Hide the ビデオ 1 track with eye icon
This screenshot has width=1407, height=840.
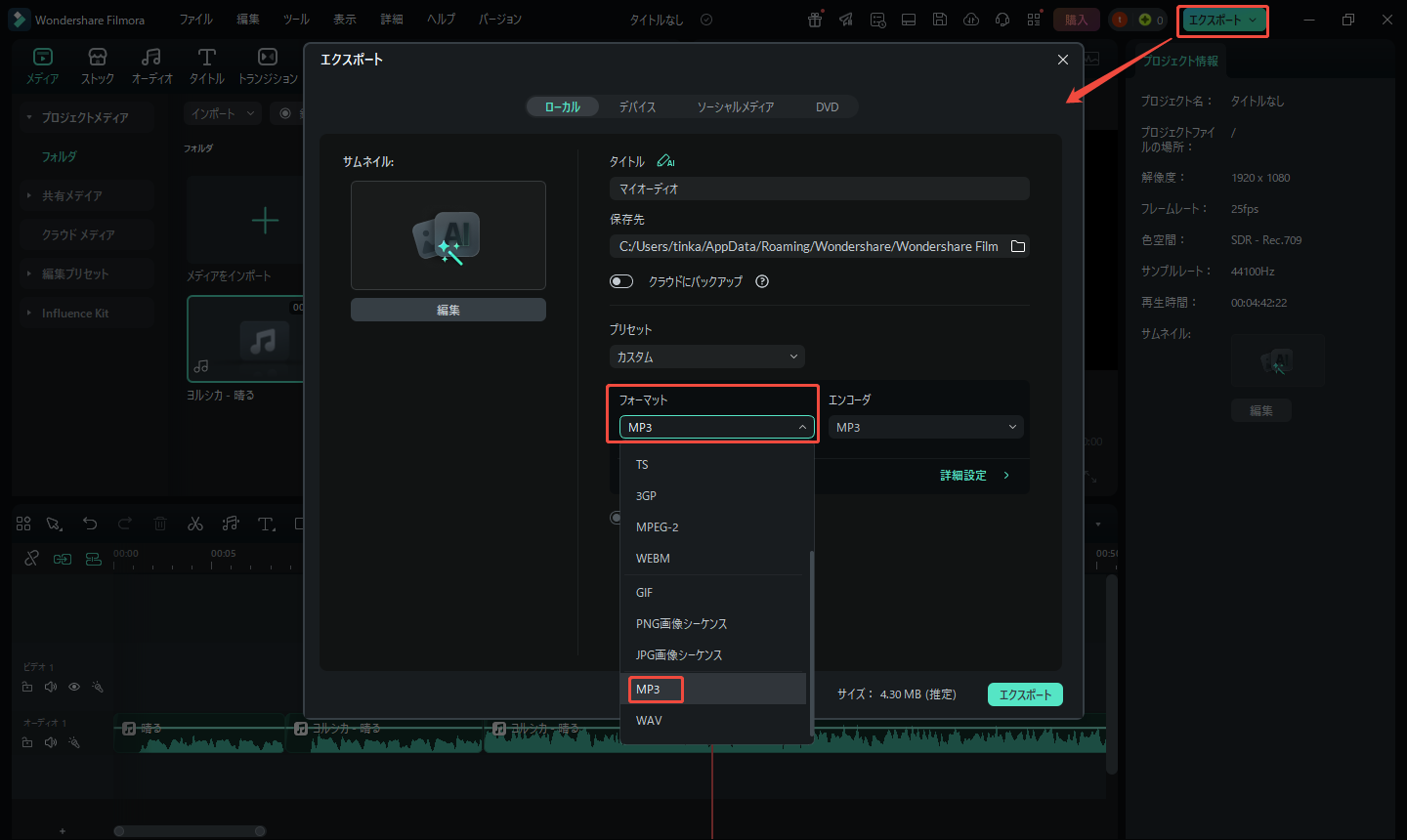(x=74, y=687)
